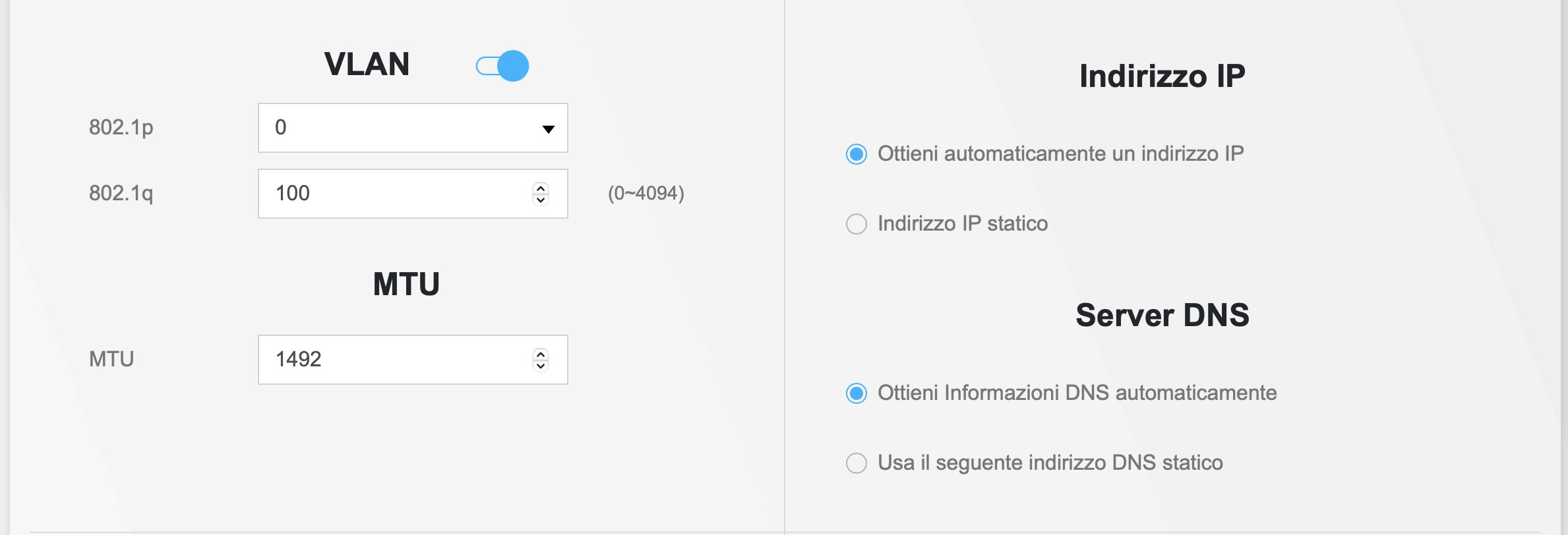Image resolution: width=1568 pixels, height=535 pixels.
Task: Click the Indirizzo IP statico label
Action: (x=963, y=224)
